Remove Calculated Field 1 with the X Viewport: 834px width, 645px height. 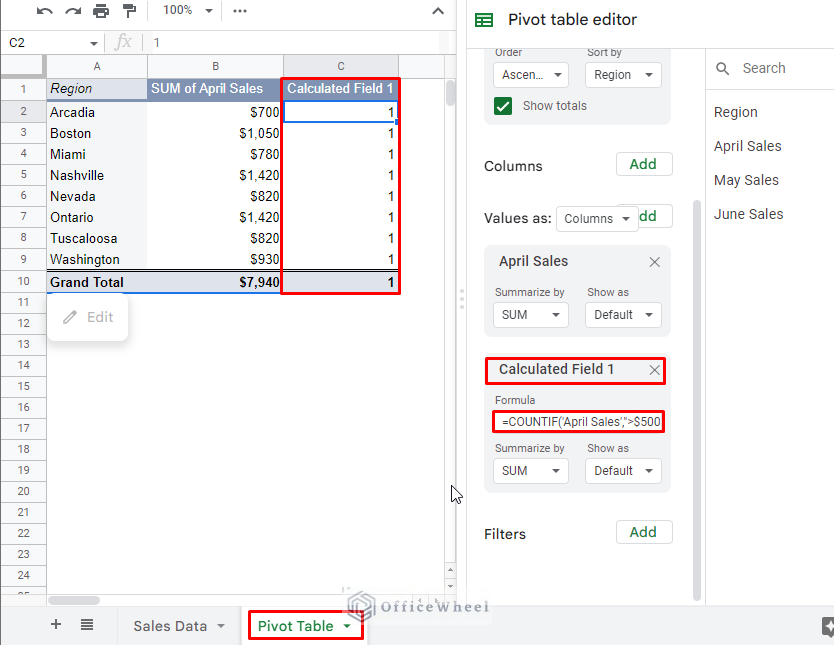654,370
